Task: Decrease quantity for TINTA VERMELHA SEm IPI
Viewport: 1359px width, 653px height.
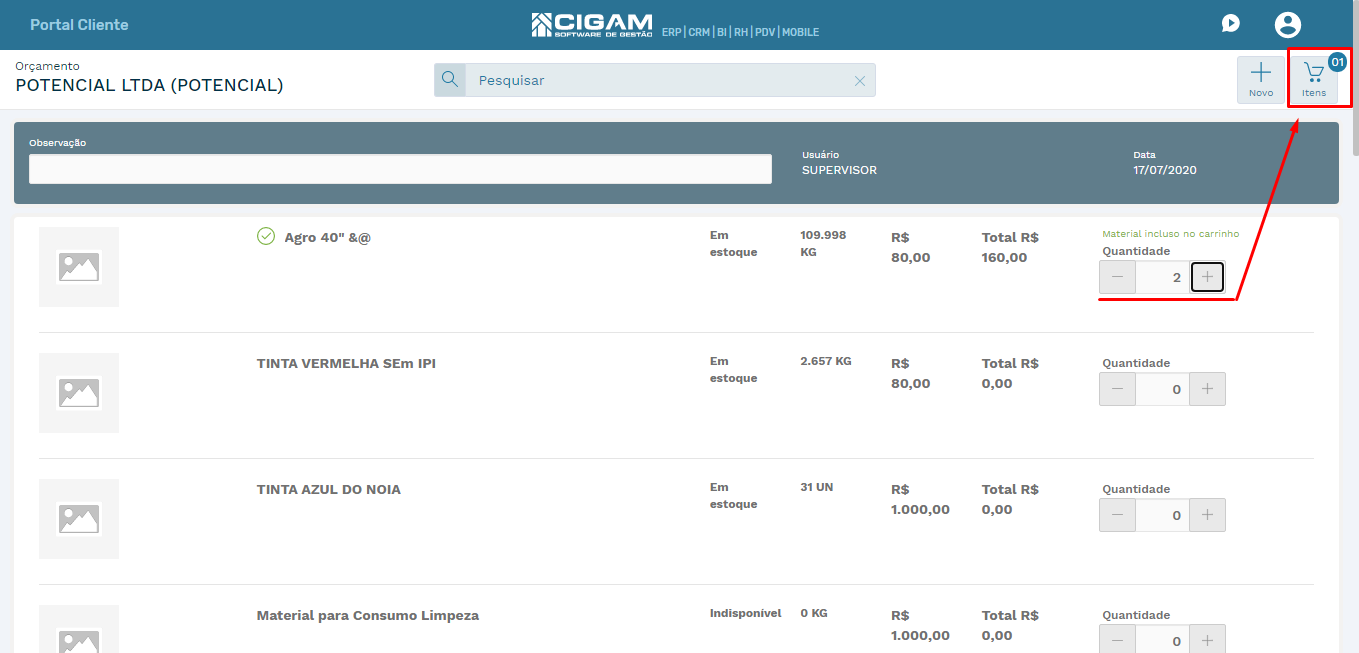Action: [x=1117, y=389]
